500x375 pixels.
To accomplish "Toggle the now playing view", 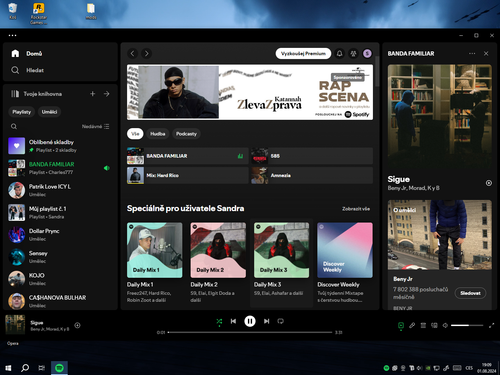I will pos(401,326).
